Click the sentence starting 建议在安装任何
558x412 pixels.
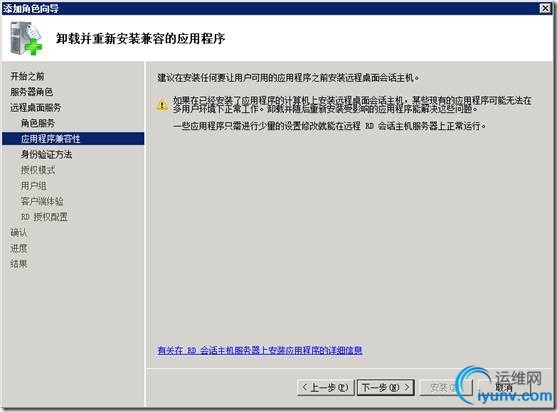click(288, 78)
